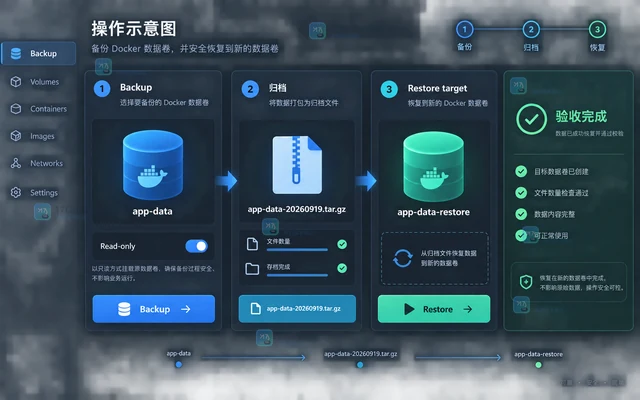Click the play icon on Restore button
This screenshot has height=400, width=640.
click(x=409, y=309)
